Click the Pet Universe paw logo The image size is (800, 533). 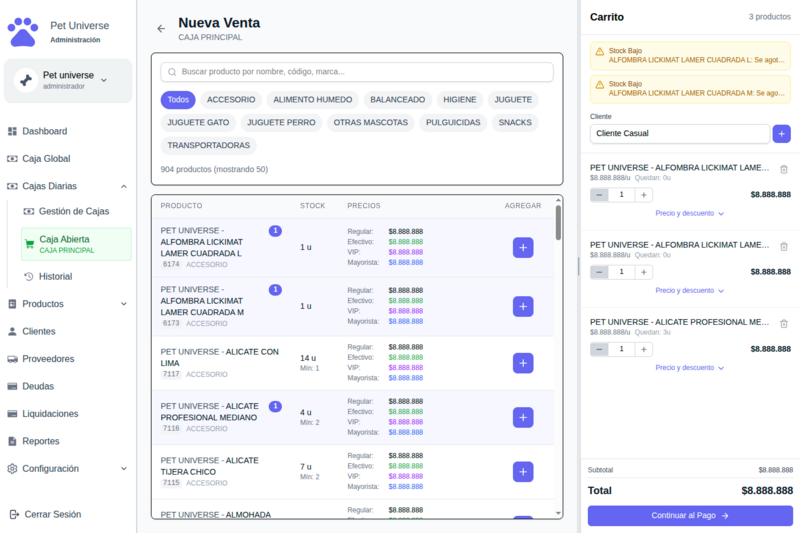(23, 32)
